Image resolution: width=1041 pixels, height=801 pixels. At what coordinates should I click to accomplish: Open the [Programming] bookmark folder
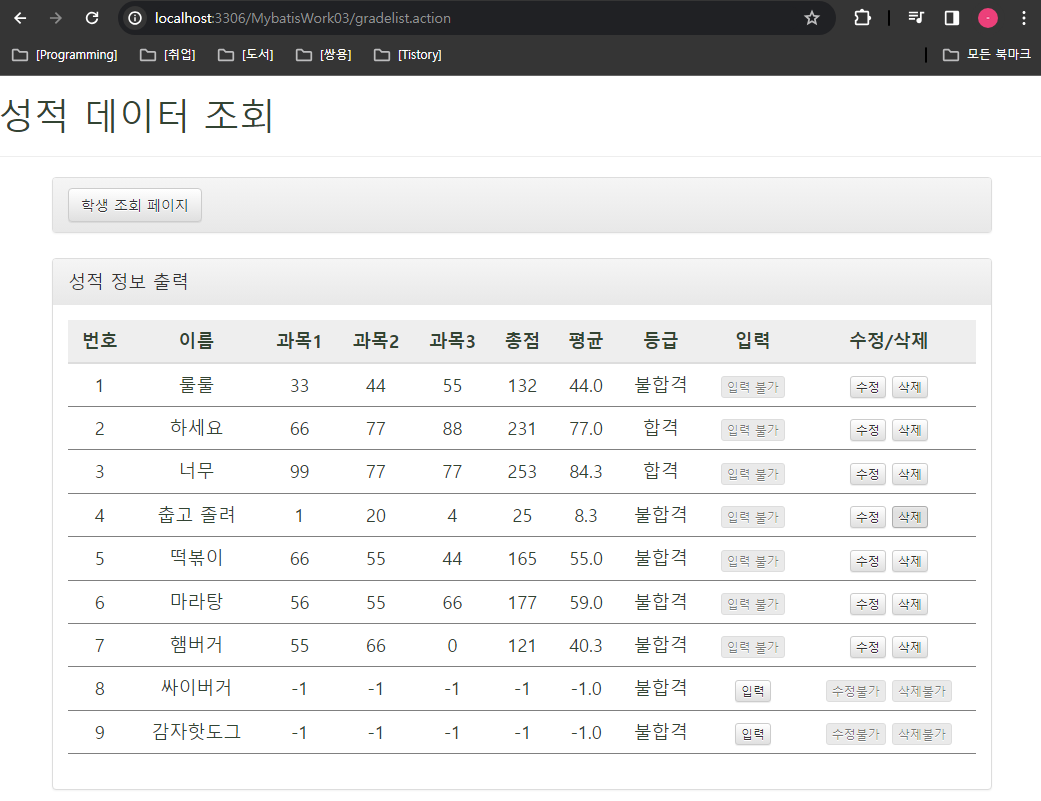65,54
